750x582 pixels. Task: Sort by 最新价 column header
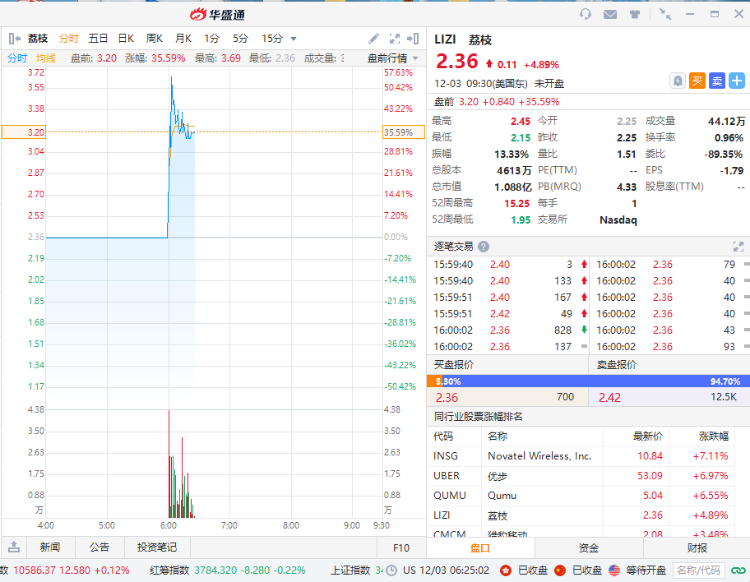point(648,436)
